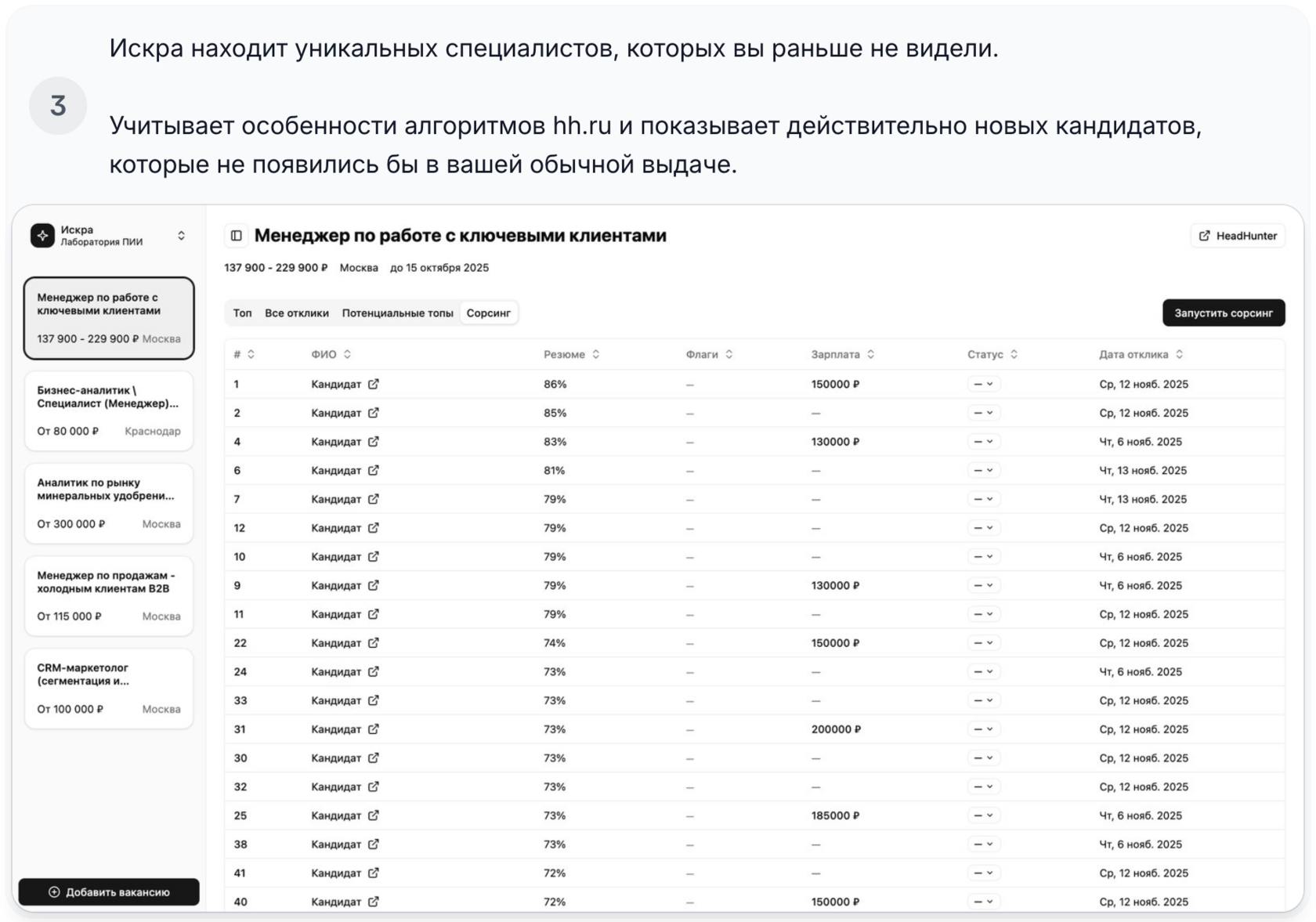Click the 83% resume match value
This screenshot has height=922, width=1316.
(555, 442)
